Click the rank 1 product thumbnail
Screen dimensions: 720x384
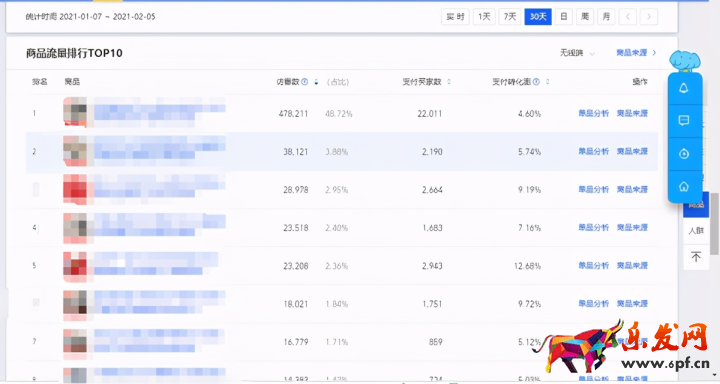[75, 113]
